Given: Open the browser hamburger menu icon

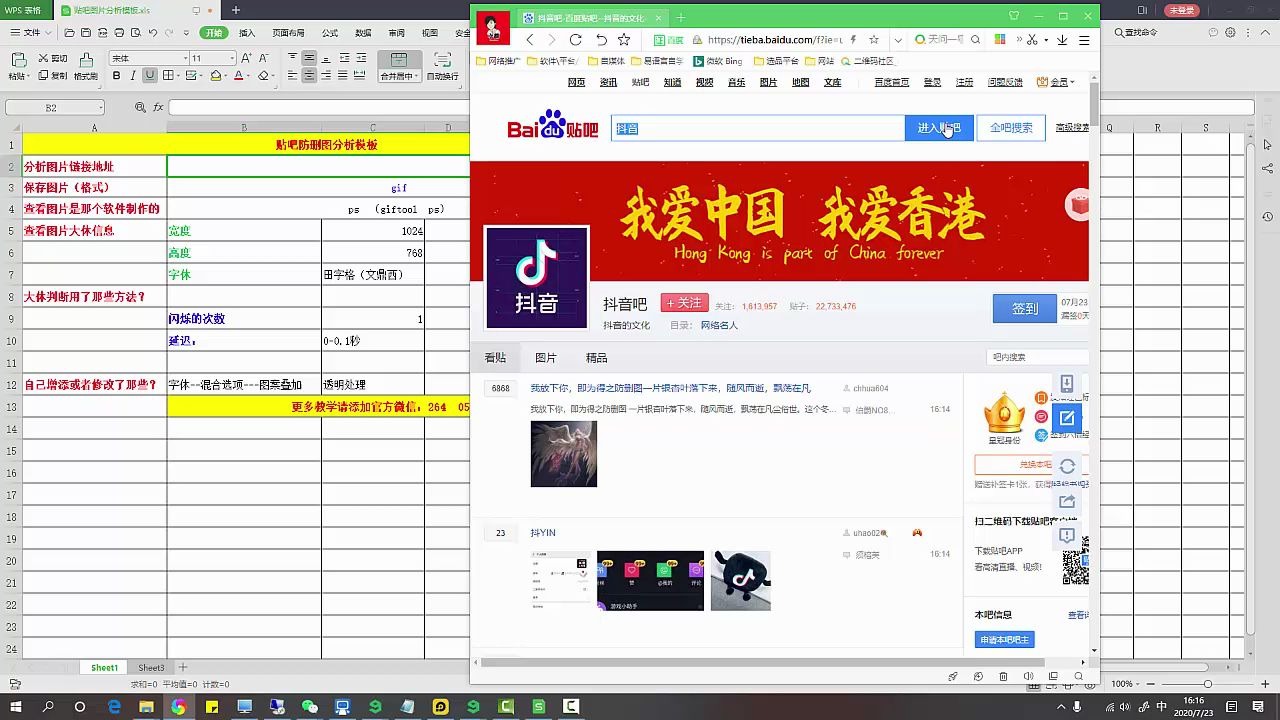Looking at the screenshot, I should 1084,40.
